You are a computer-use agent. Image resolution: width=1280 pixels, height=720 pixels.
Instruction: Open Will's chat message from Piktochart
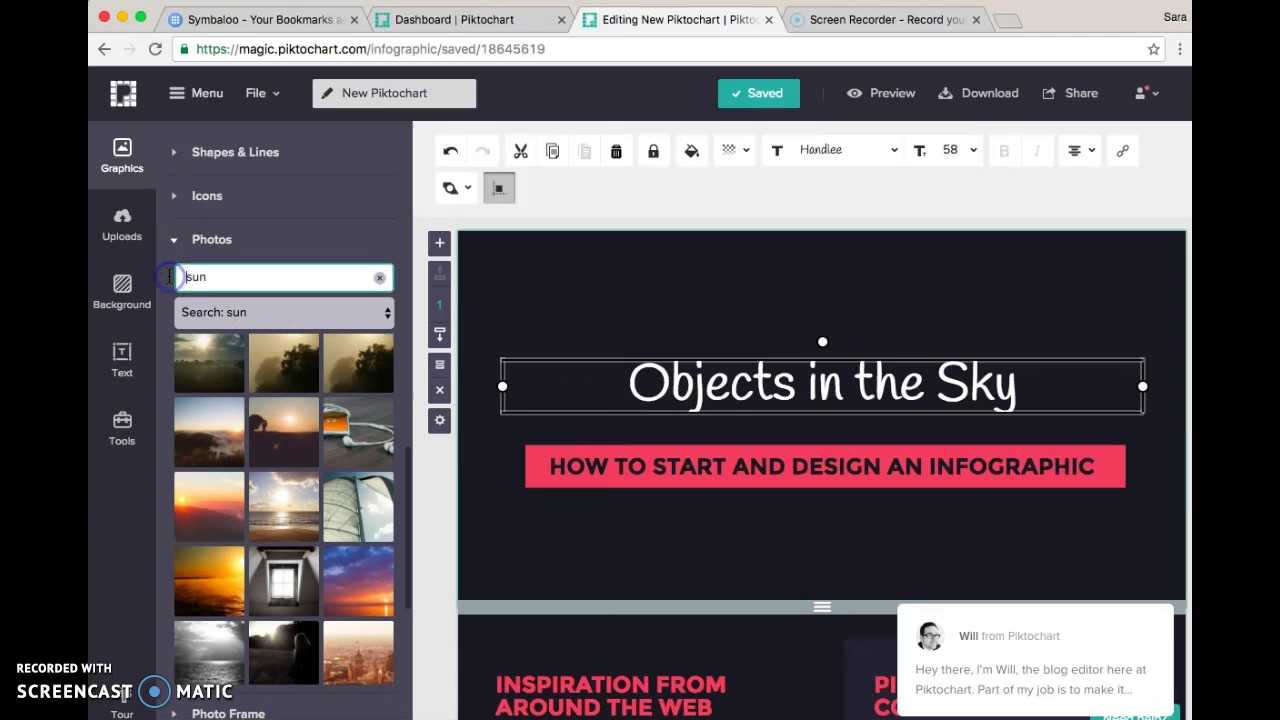coord(1035,660)
